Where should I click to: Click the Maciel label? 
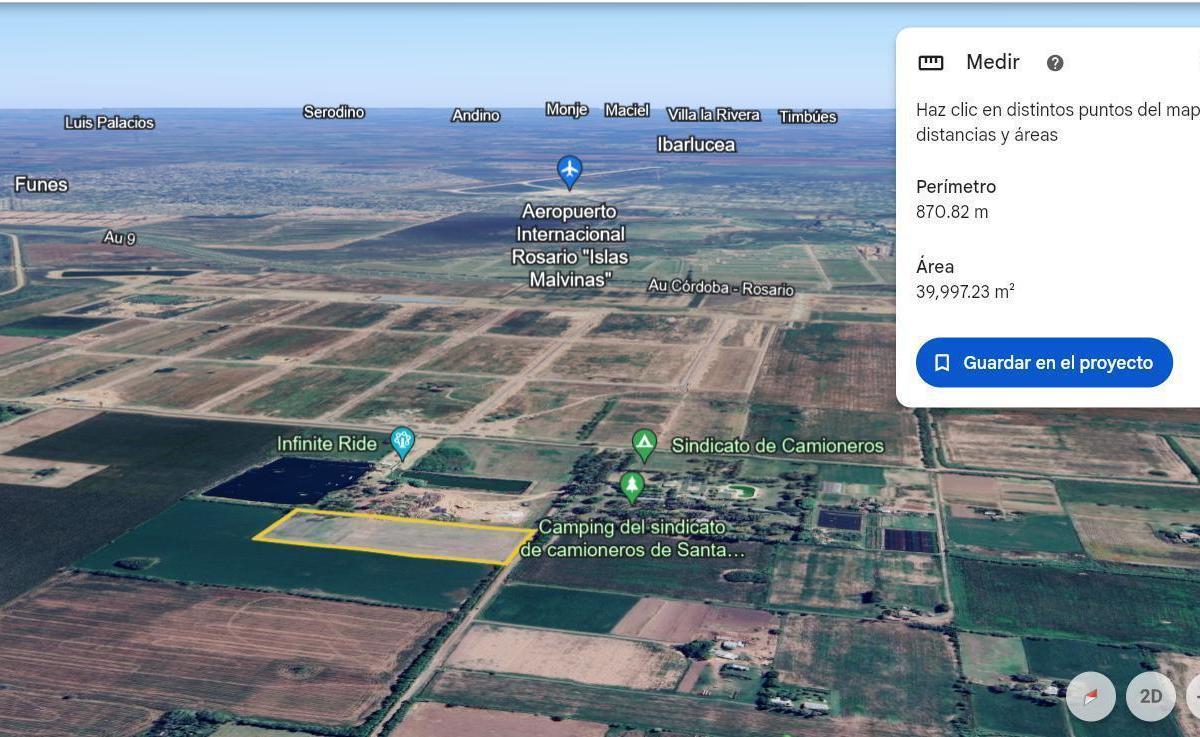coord(627,110)
